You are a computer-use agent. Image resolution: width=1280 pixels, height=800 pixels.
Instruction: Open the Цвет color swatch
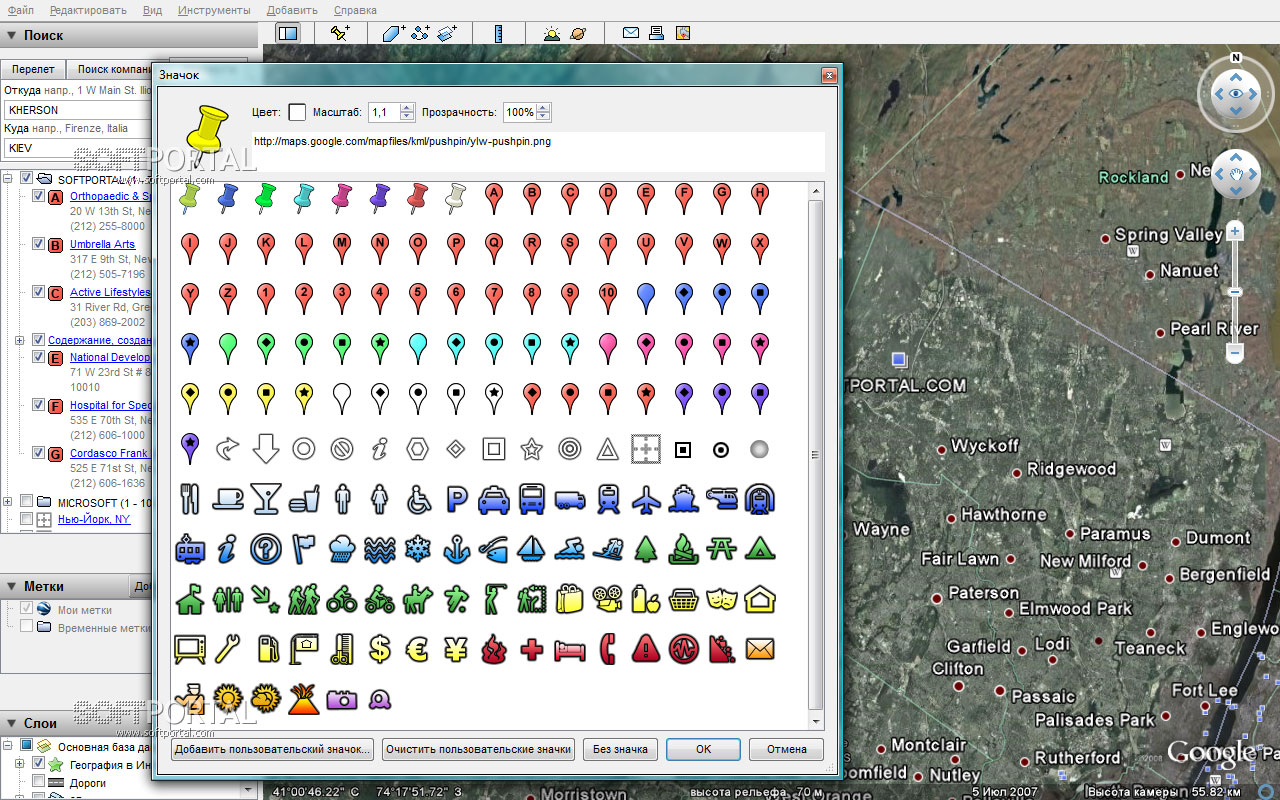click(x=297, y=112)
